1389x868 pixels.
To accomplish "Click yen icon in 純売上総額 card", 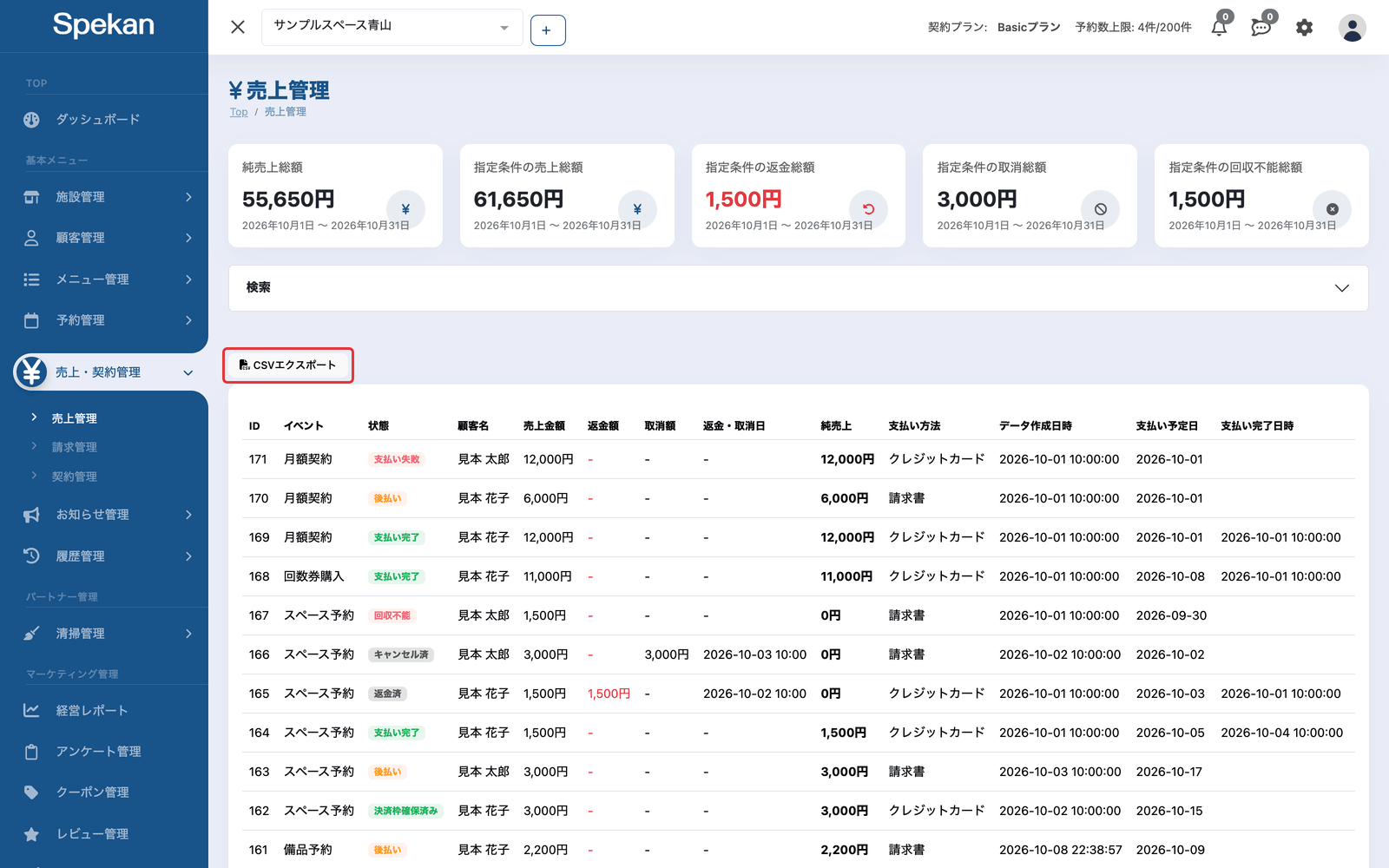I will (x=405, y=209).
